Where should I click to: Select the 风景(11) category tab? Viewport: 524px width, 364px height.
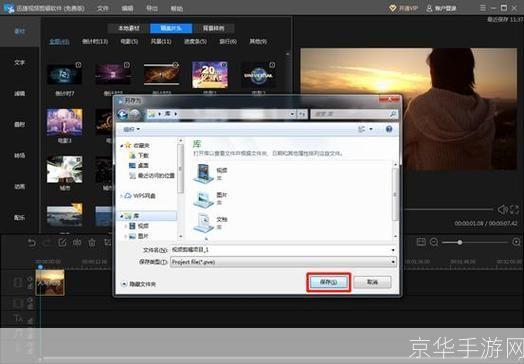(161, 42)
